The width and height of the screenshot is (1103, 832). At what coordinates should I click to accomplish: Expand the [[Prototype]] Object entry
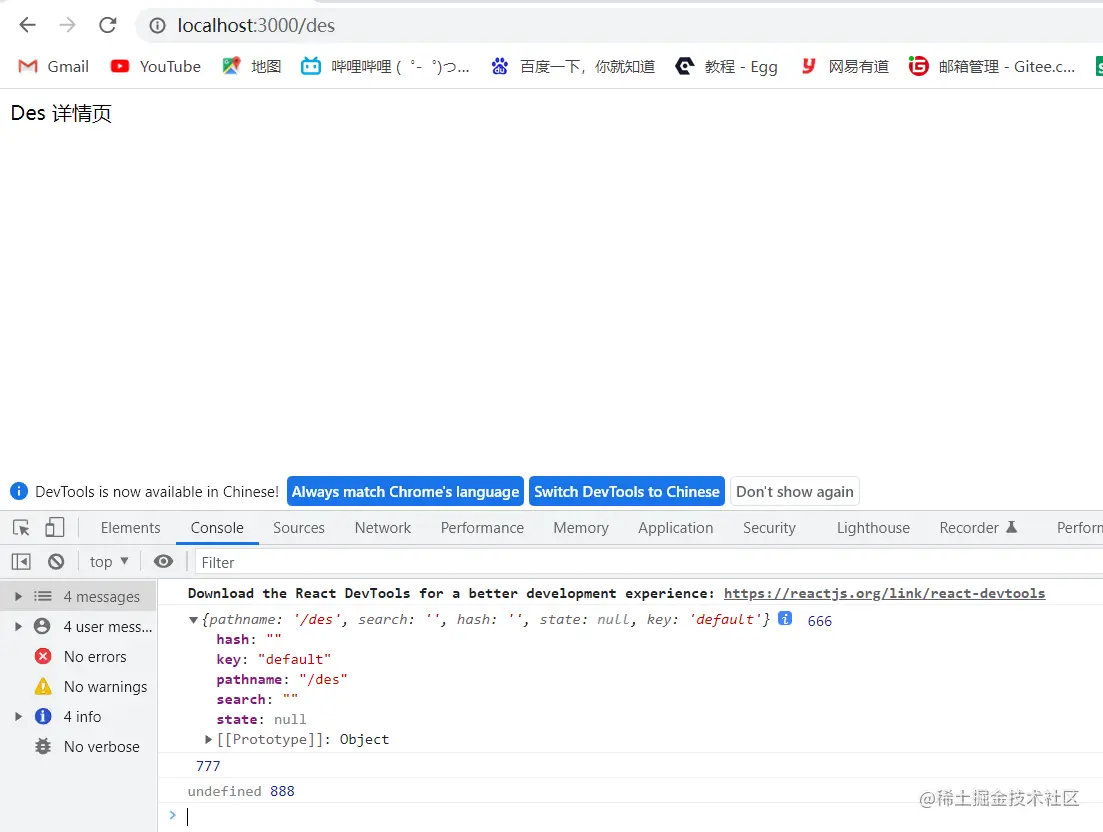click(208, 739)
